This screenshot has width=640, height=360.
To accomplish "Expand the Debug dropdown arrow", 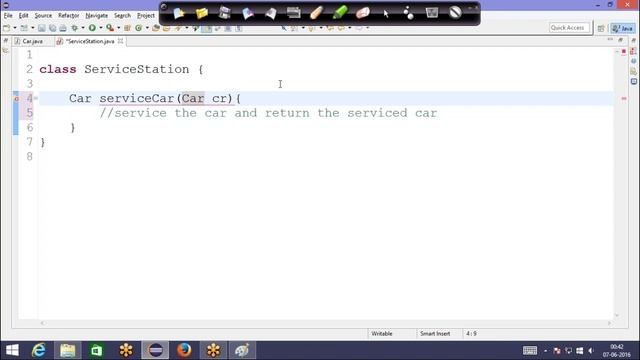I will [x=83, y=28].
